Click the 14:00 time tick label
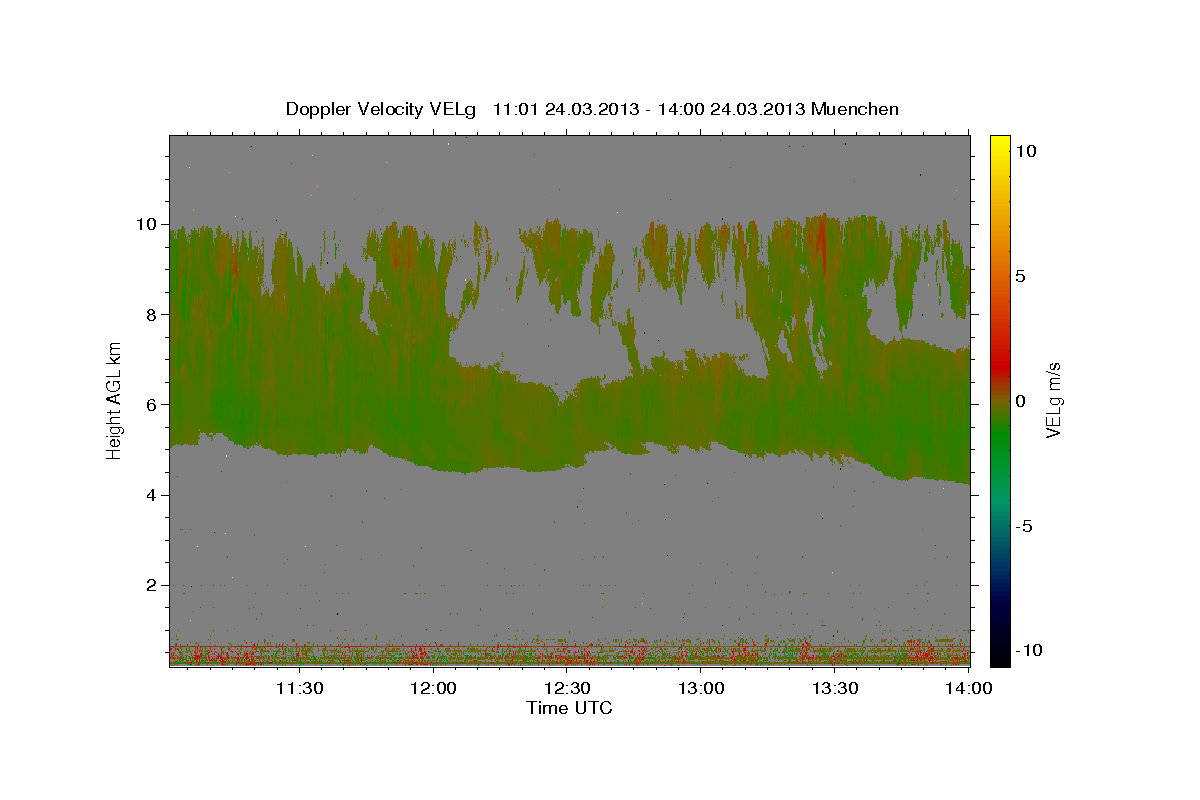This screenshot has width=1200, height=800. (x=968, y=688)
